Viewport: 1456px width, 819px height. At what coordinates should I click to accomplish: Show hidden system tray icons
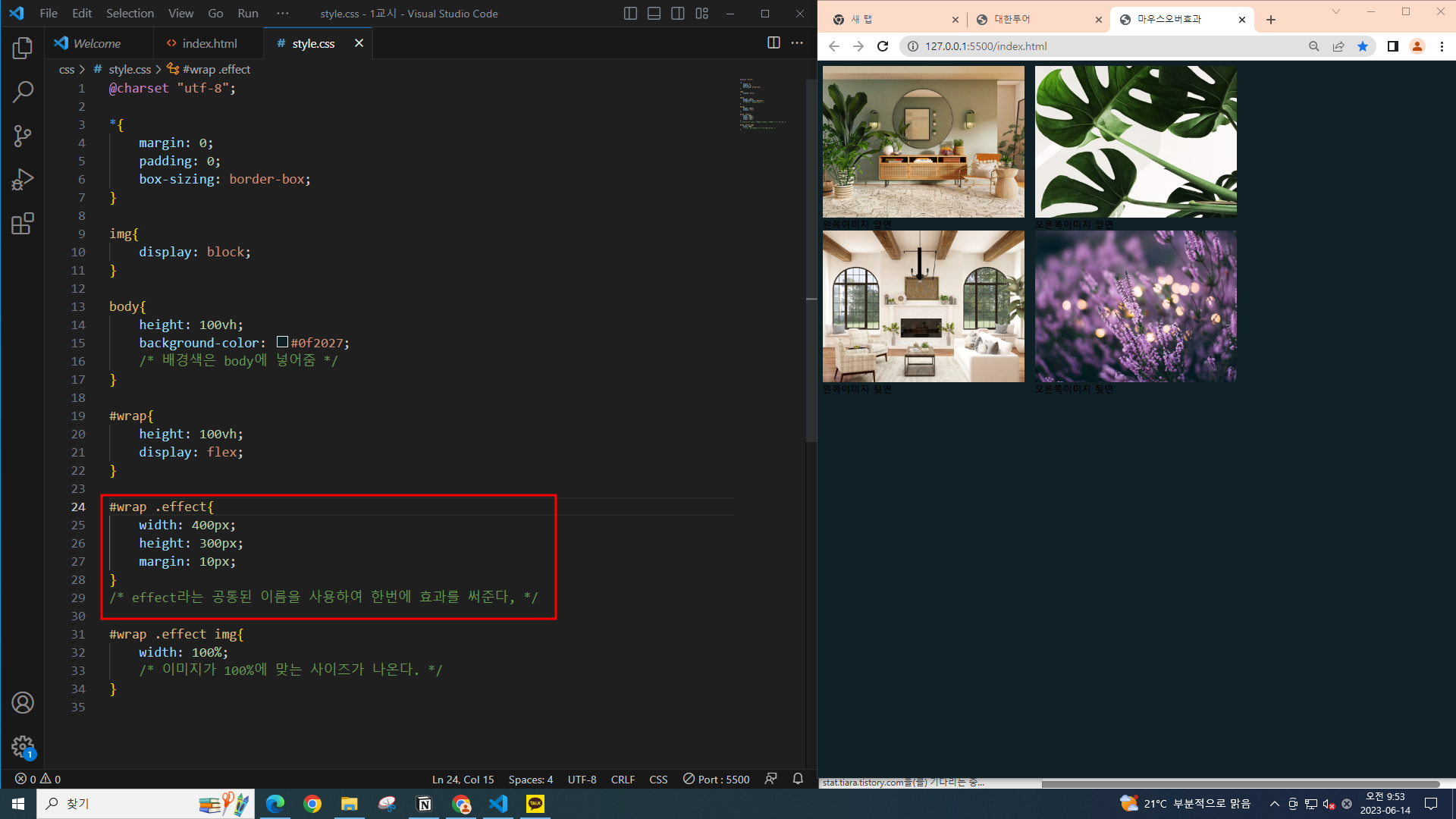1274,804
